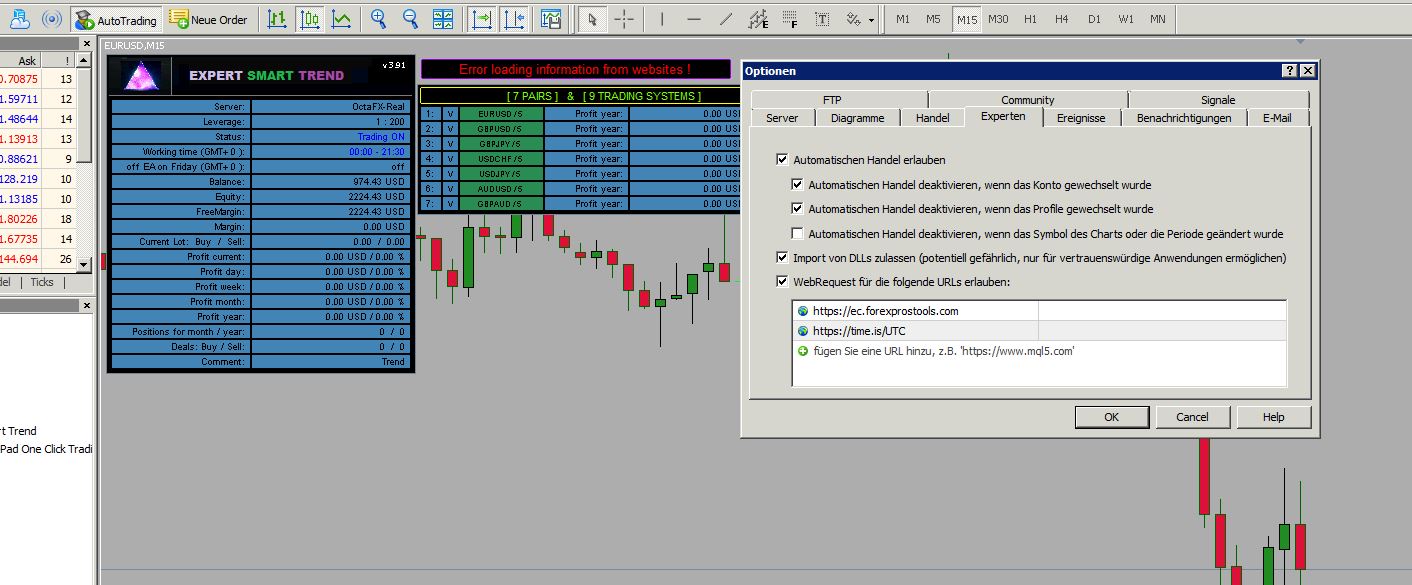Click the Signals broadcast icon in toolbar
Image resolution: width=1412 pixels, height=585 pixels.
(x=52, y=19)
